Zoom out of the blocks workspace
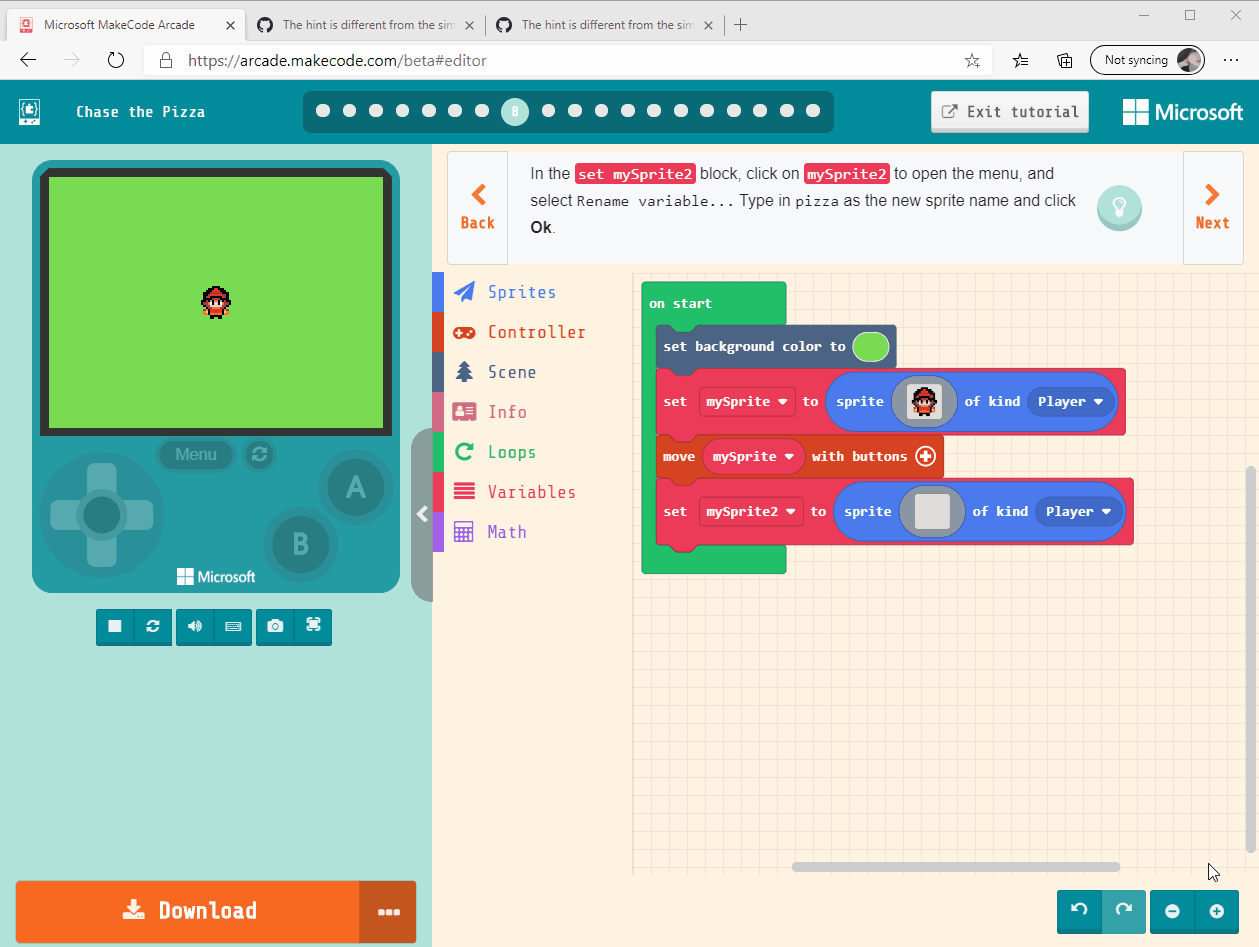This screenshot has height=947, width=1259. click(1173, 911)
